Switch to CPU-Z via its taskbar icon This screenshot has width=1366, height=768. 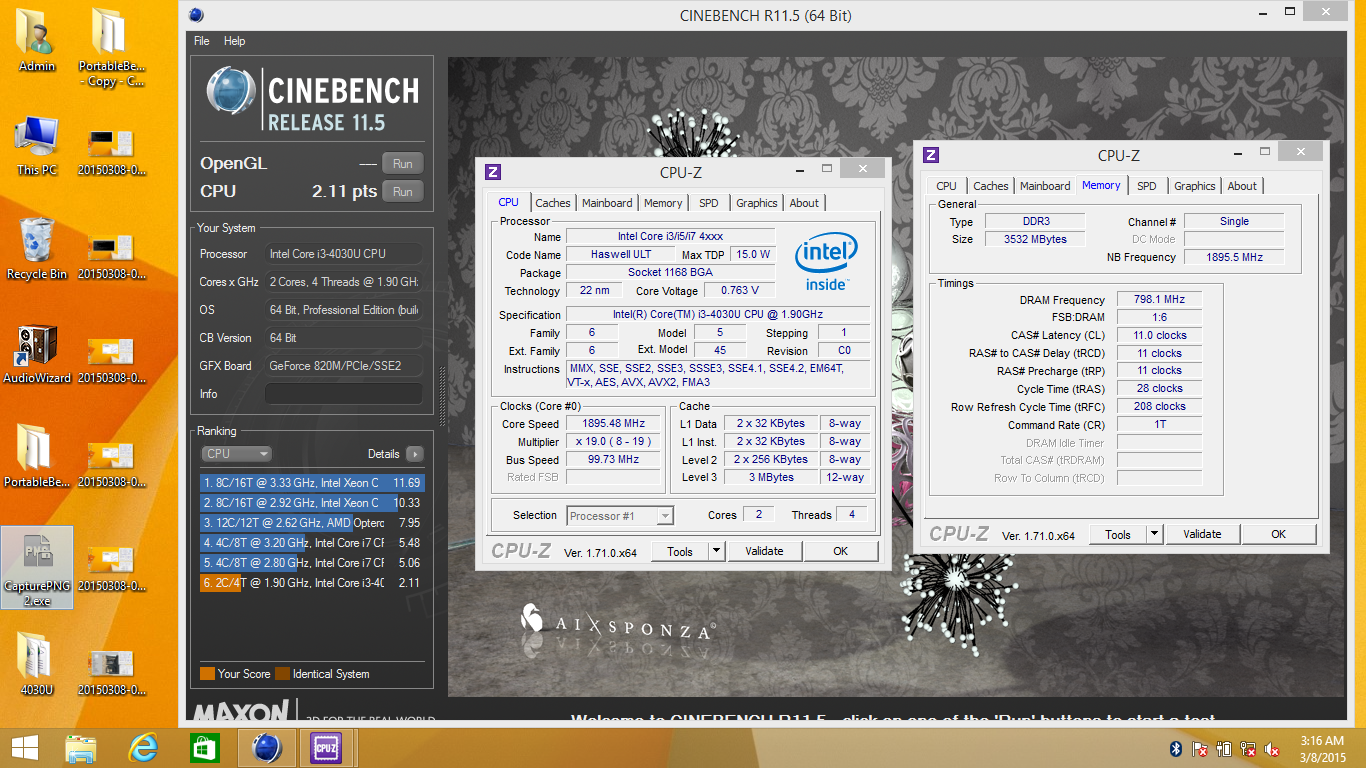pos(327,748)
